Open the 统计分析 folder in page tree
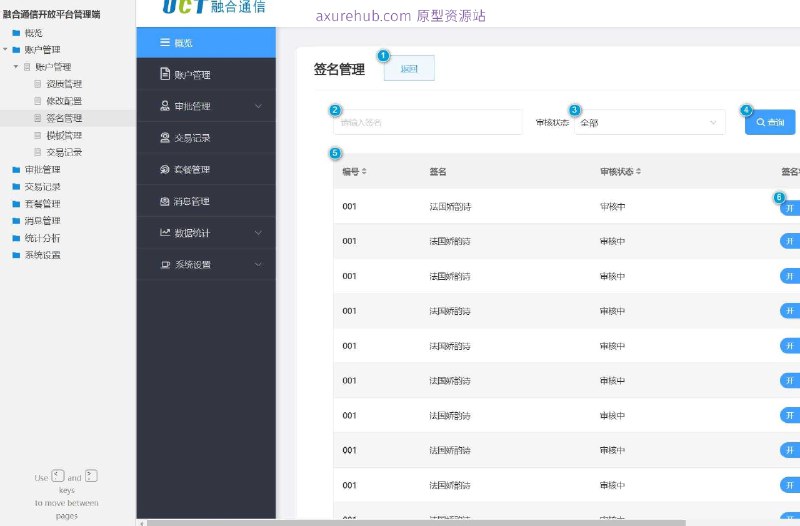 click(x=42, y=238)
